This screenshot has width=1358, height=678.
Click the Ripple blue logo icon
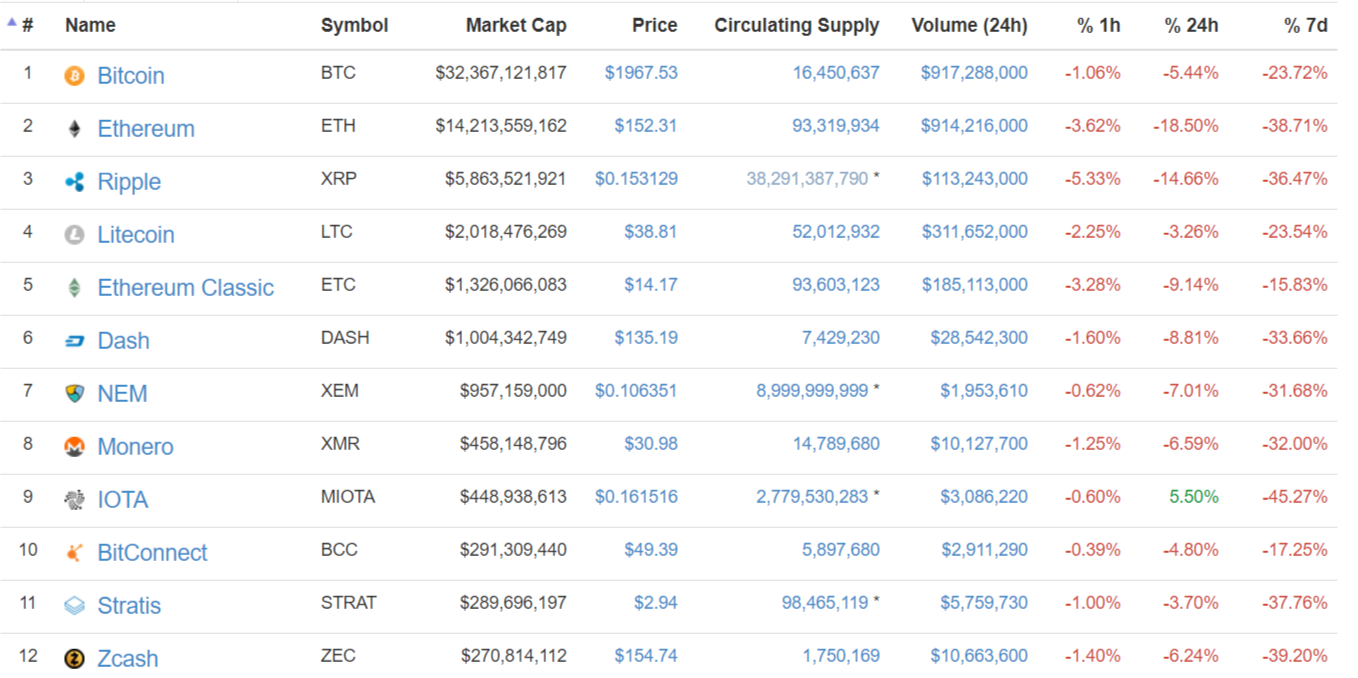[74, 182]
